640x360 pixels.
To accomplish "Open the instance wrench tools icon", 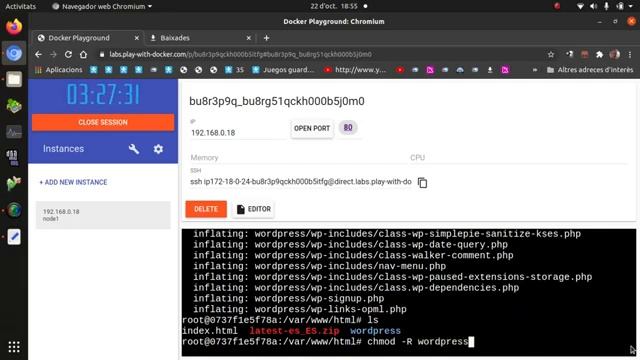I will 134,149.
